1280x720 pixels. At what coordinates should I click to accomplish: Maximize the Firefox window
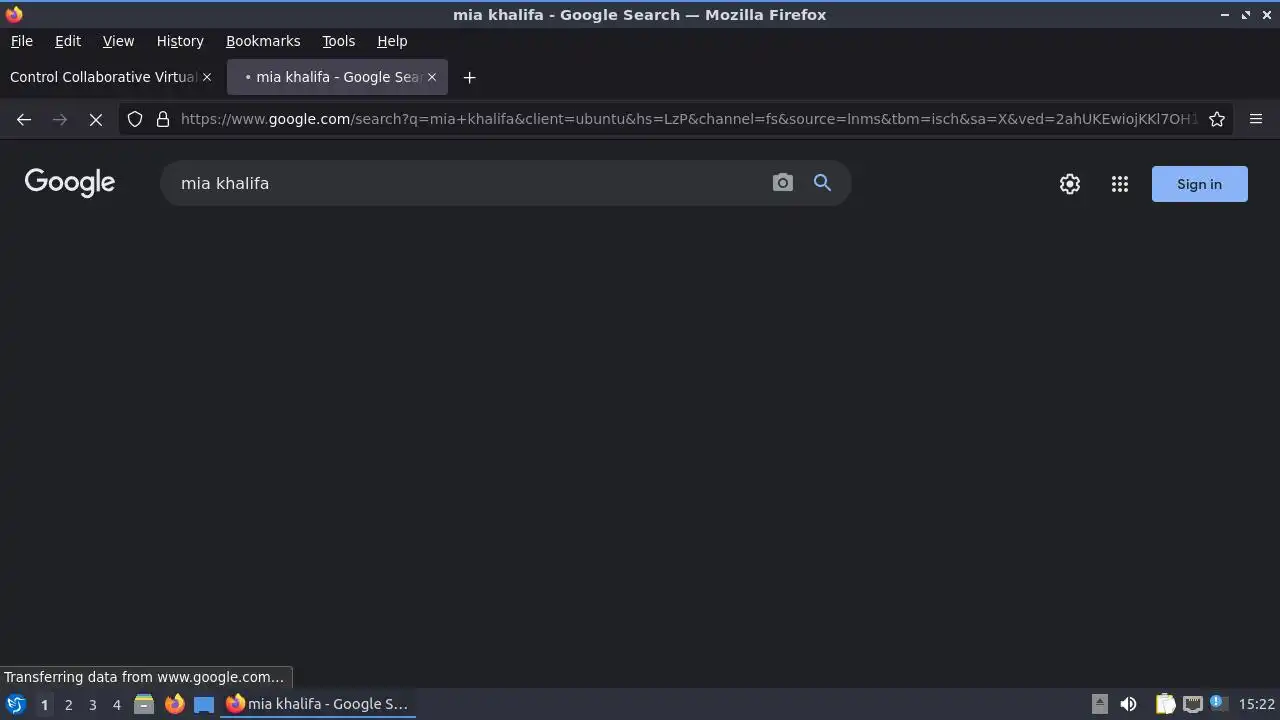coord(1246,14)
